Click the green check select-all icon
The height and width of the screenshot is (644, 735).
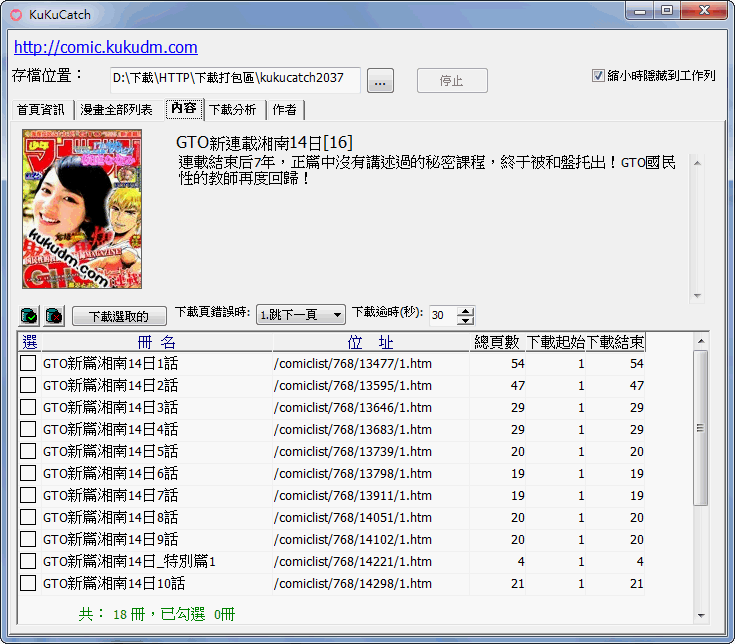[x=29, y=315]
